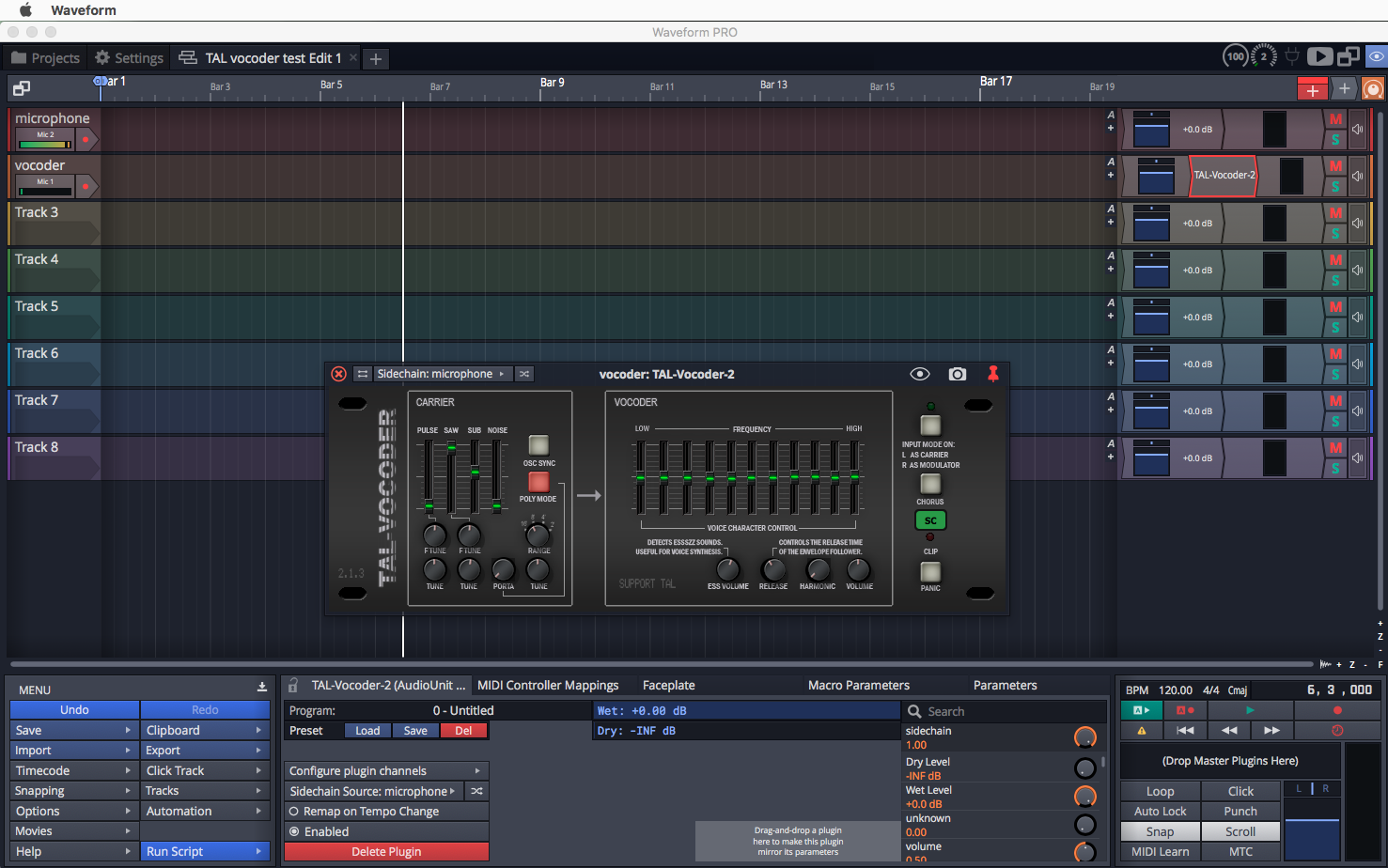Start playback with the green play button
1388x868 pixels.
click(1250, 710)
